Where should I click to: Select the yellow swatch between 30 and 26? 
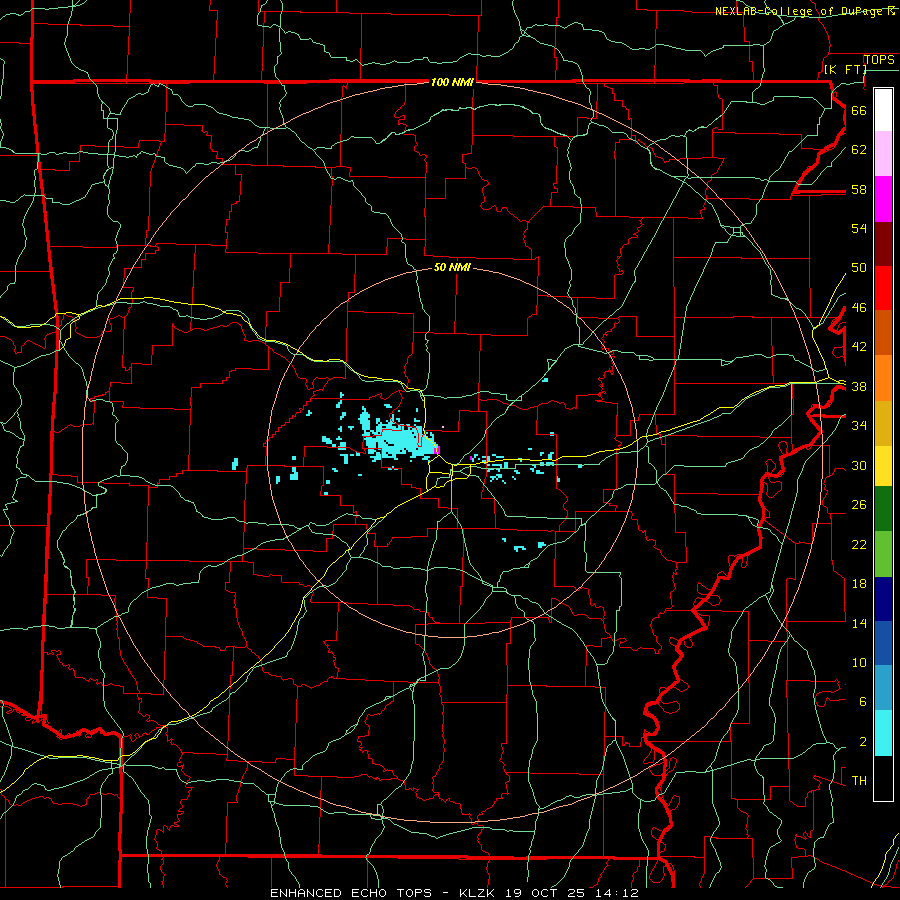click(x=883, y=466)
